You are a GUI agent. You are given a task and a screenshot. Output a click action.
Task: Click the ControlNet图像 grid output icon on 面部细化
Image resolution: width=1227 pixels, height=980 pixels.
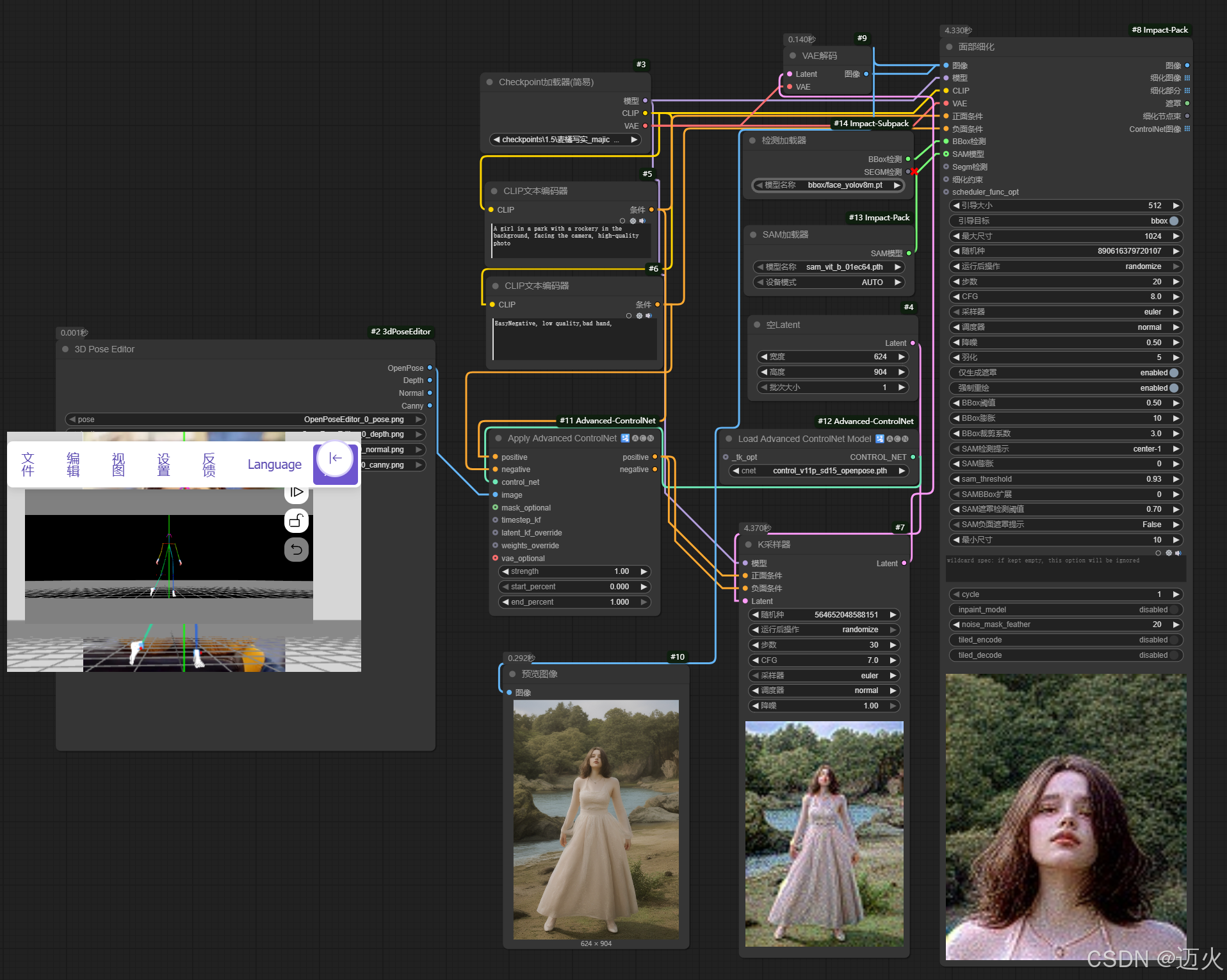point(1187,129)
